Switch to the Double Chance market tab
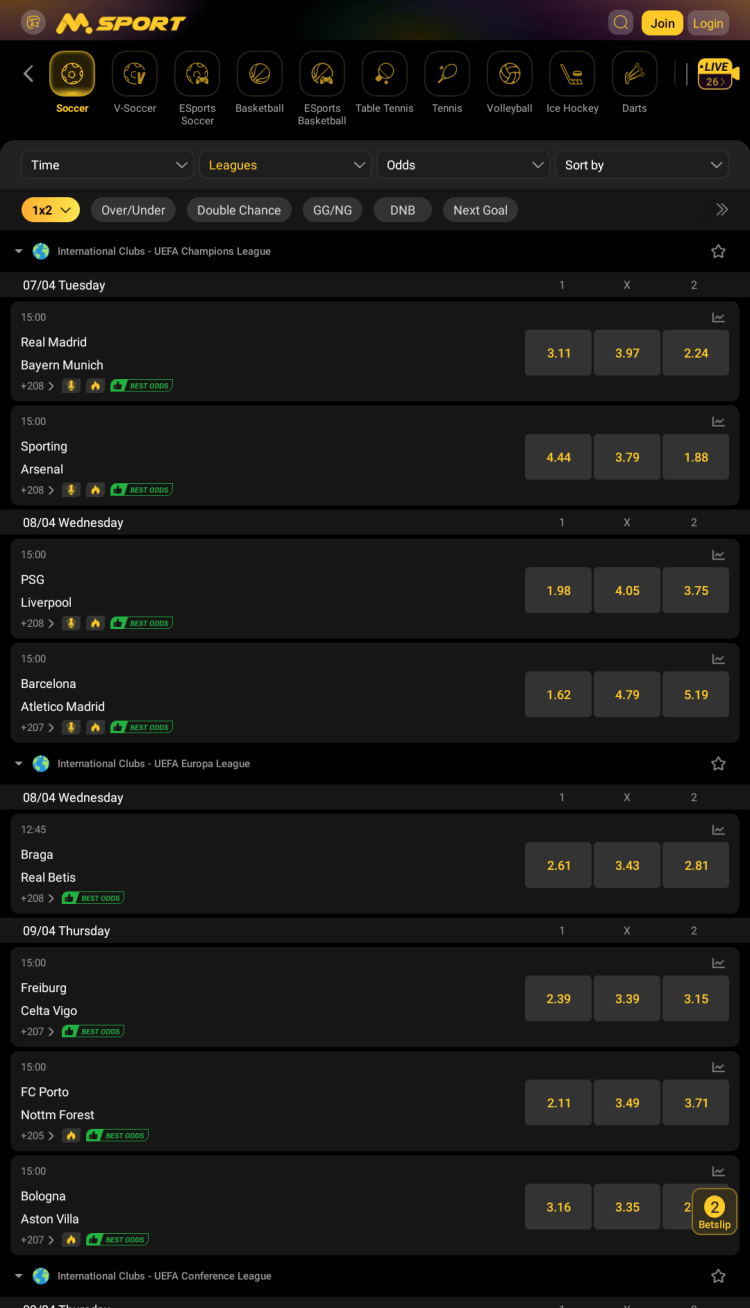This screenshot has width=750, height=1308. (x=239, y=210)
